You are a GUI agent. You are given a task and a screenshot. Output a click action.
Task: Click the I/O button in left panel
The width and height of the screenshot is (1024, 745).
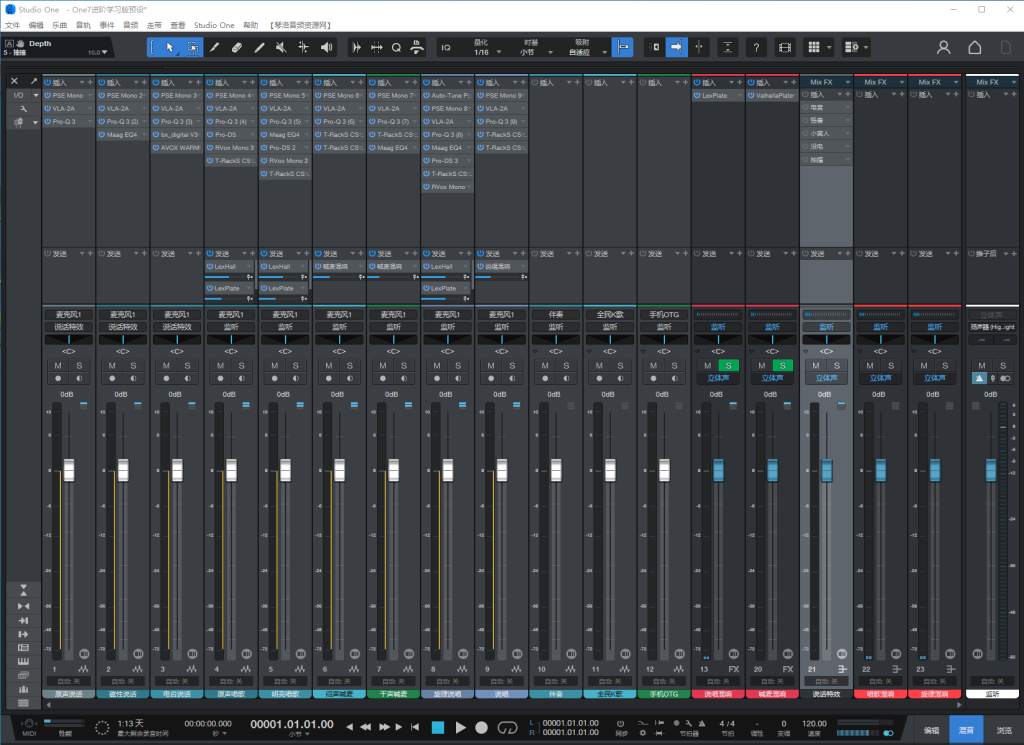click(x=18, y=95)
